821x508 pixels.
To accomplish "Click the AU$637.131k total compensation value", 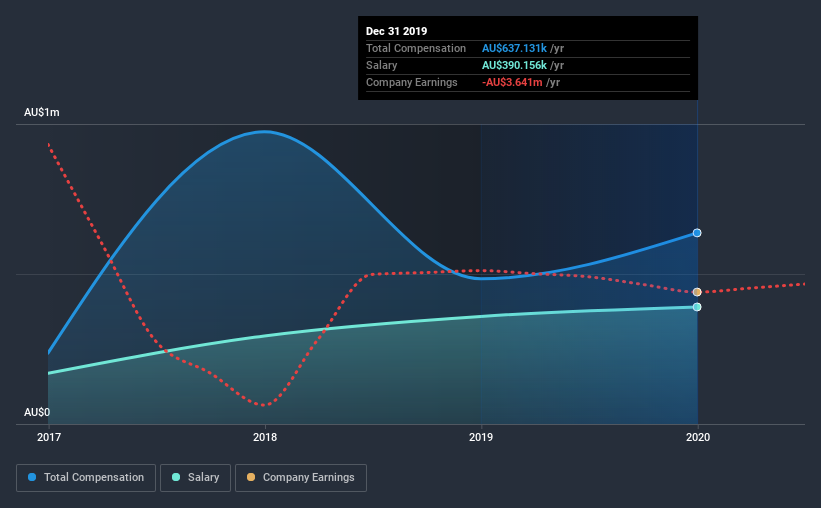I will [x=514, y=48].
